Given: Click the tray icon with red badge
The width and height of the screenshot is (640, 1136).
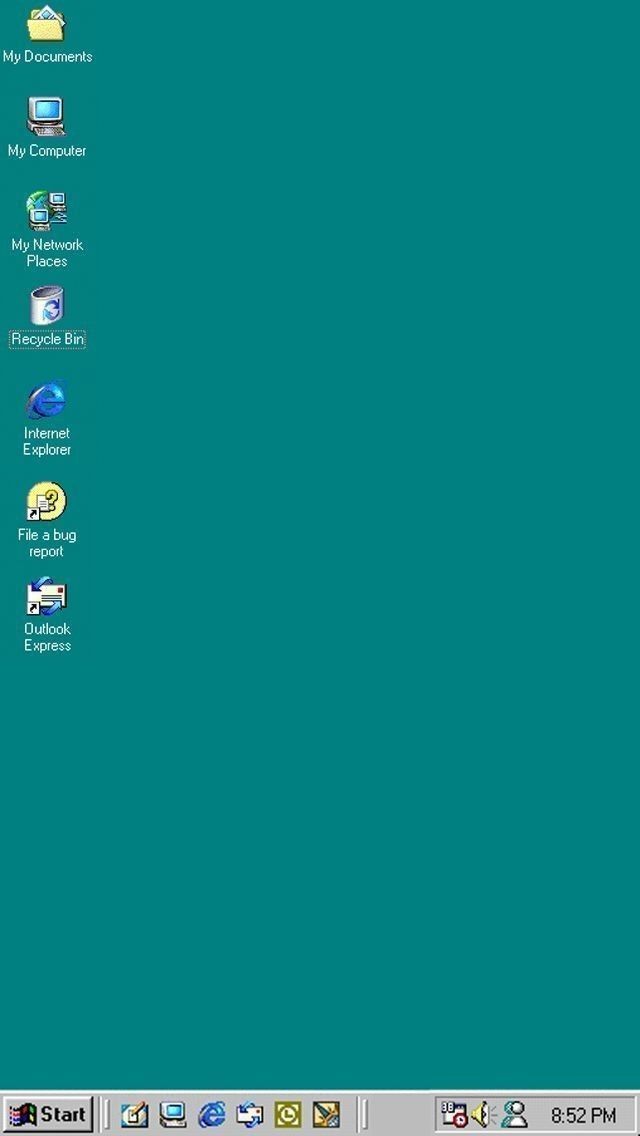Looking at the screenshot, I should point(454,1114).
